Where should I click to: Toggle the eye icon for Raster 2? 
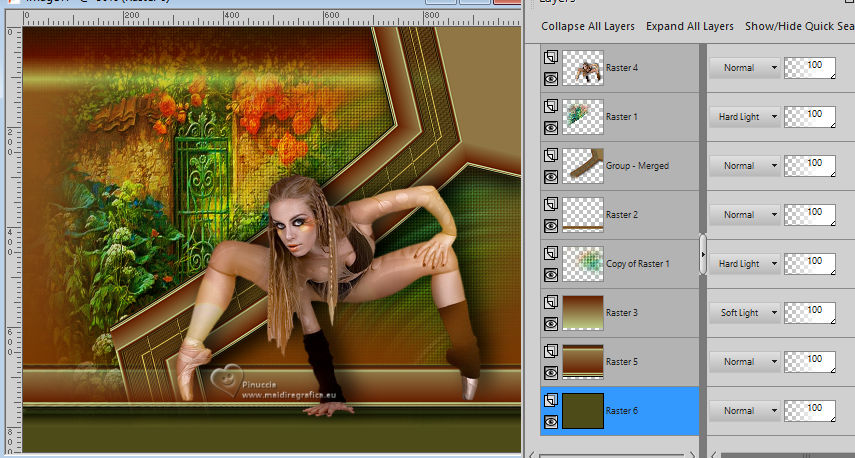(x=551, y=226)
